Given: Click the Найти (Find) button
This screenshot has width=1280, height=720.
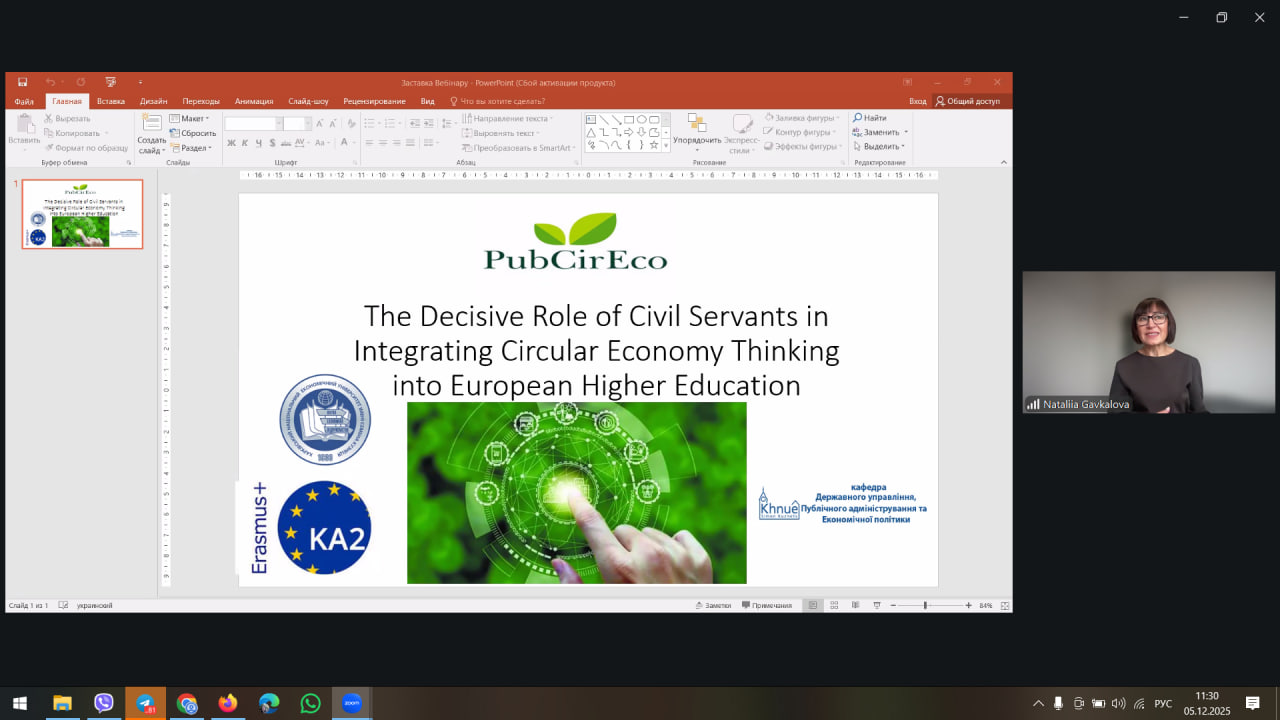Looking at the screenshot, I should point(870,118).
